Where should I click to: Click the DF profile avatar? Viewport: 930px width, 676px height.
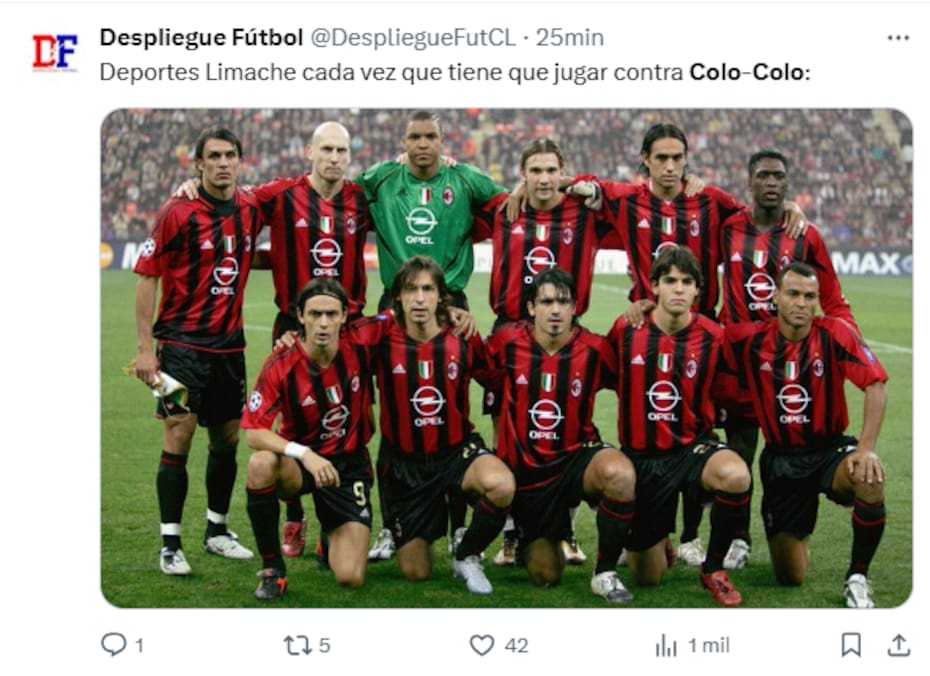coord(55,53)
